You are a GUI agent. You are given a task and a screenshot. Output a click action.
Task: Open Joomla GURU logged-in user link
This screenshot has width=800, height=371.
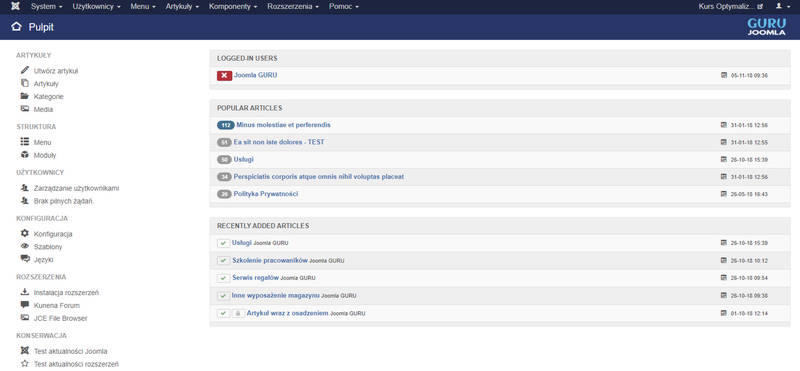coord(256,75)
